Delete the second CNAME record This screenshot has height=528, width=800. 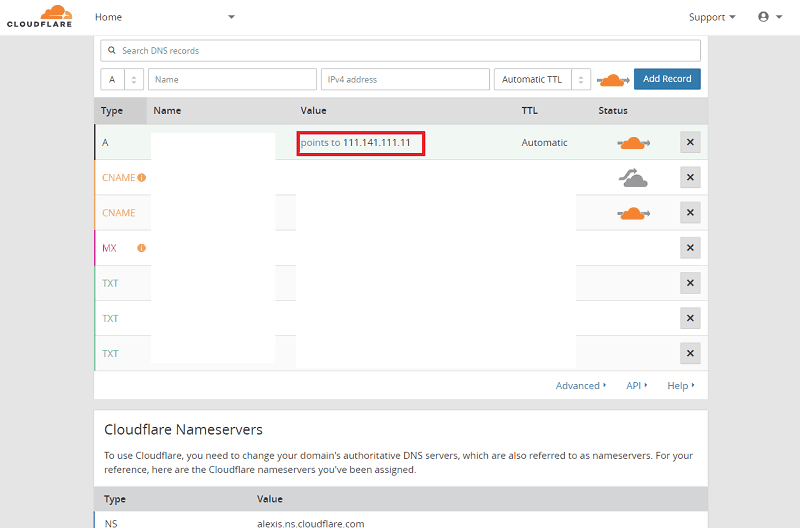coord(690,213)
